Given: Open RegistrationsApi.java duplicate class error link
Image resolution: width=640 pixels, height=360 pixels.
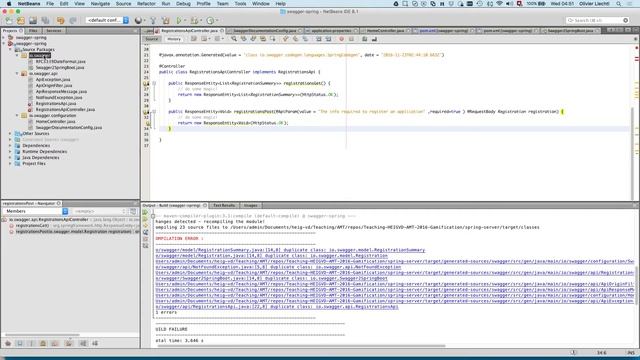Looking at the screenshot, I should 277,307.
